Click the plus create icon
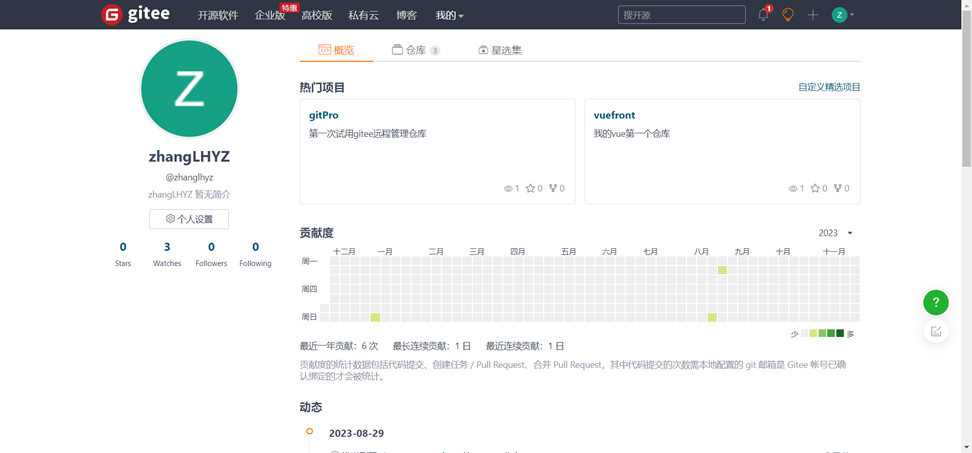 pyautogui.click(x=813, y=15)
